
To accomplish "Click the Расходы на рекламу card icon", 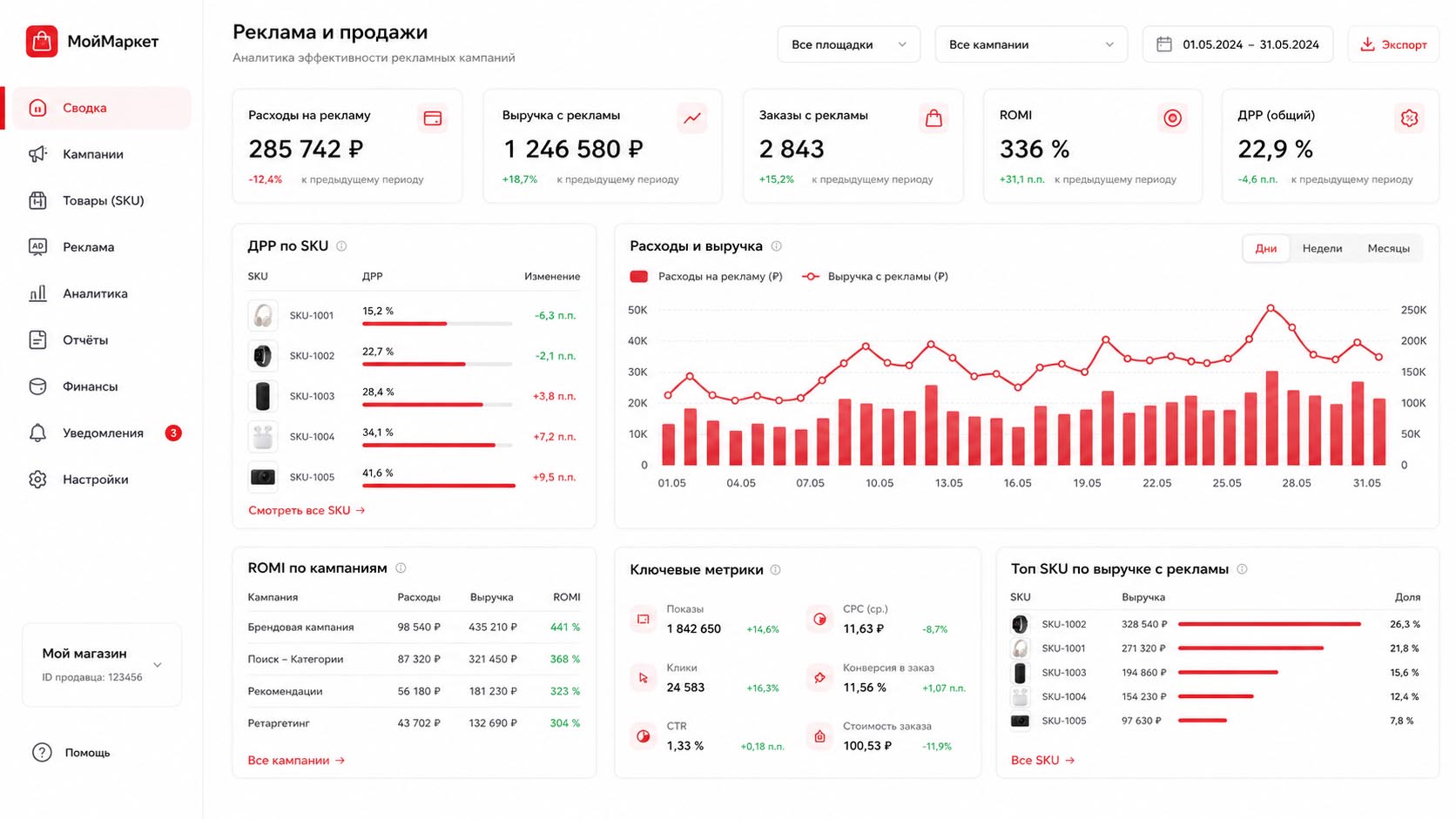I will 433,118.
